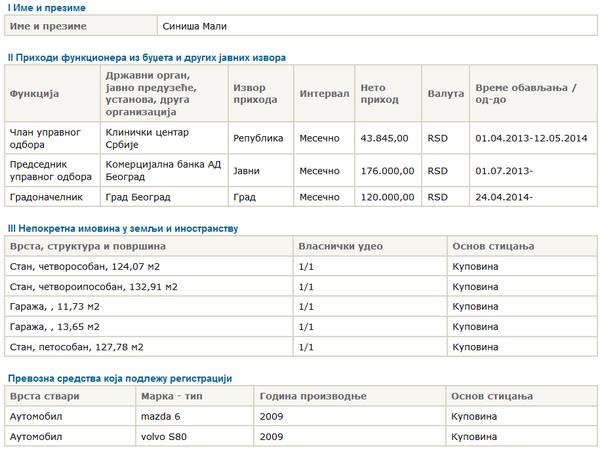Select the mazda 6 vehicle cell

click(194, 416)
